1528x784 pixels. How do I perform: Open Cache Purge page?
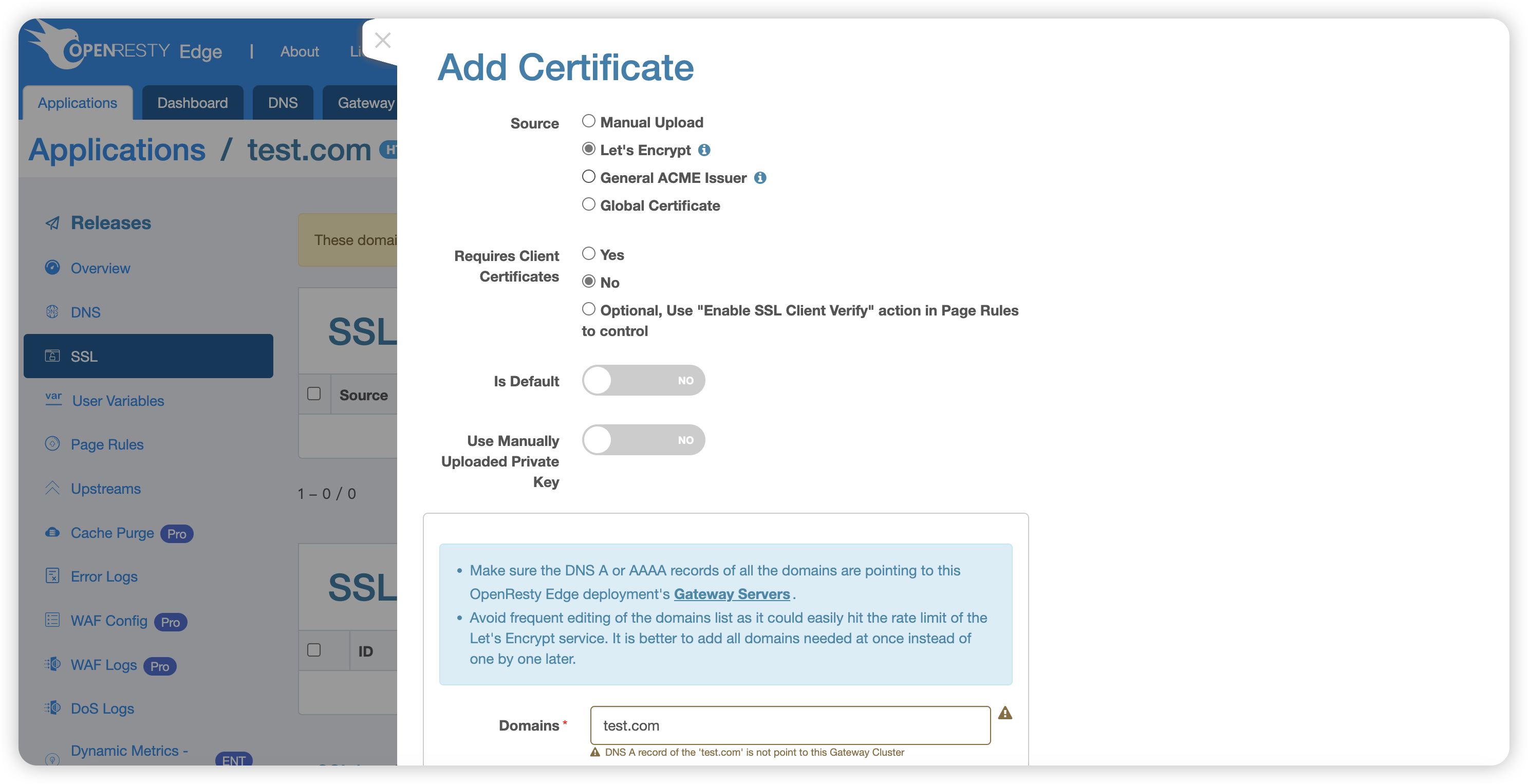112,533
